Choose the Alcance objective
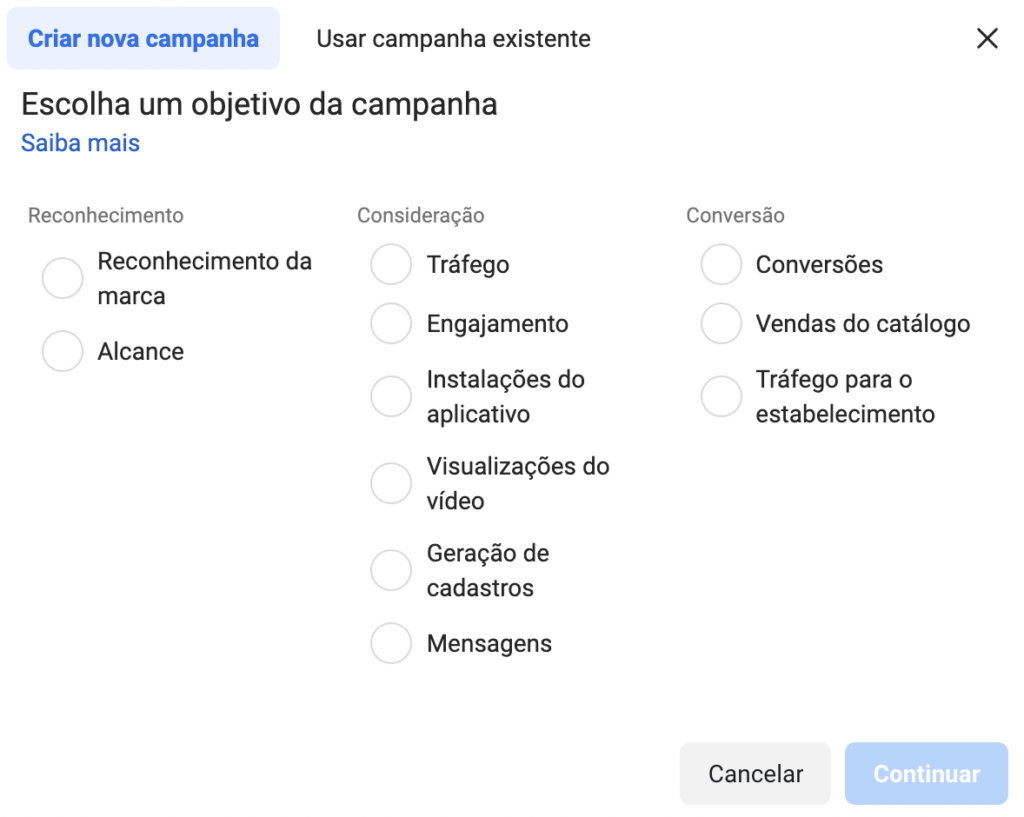1024x817 pixels. click(x=63, y=351)
